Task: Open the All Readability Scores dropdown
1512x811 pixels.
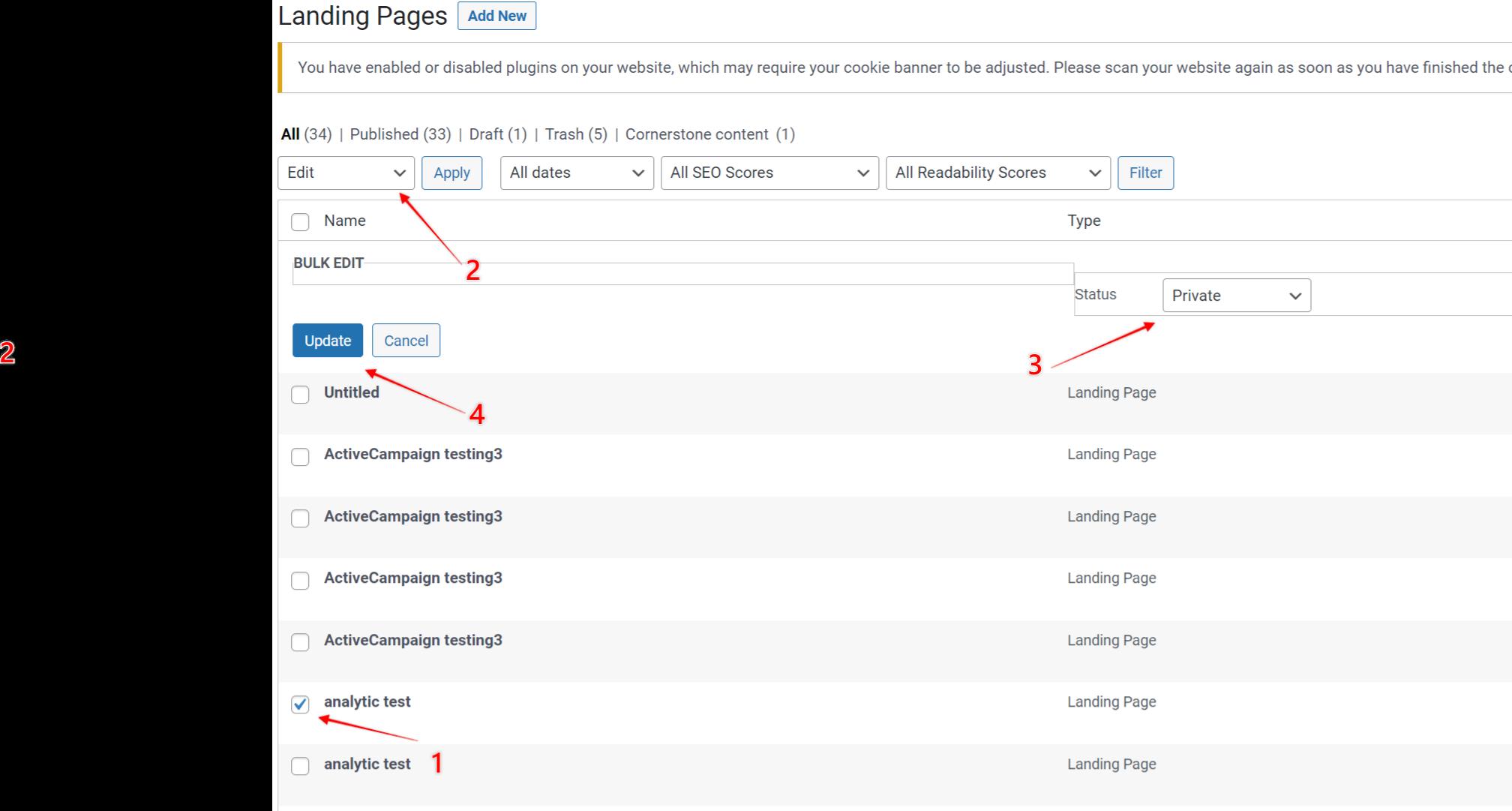Action: point(997,173)
